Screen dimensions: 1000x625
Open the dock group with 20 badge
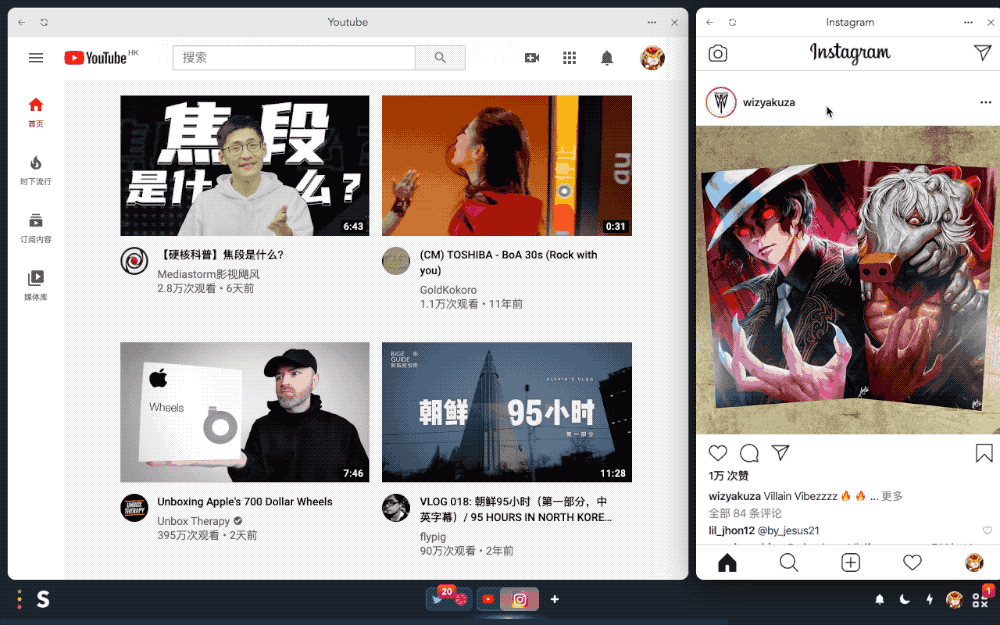point(449,599)
